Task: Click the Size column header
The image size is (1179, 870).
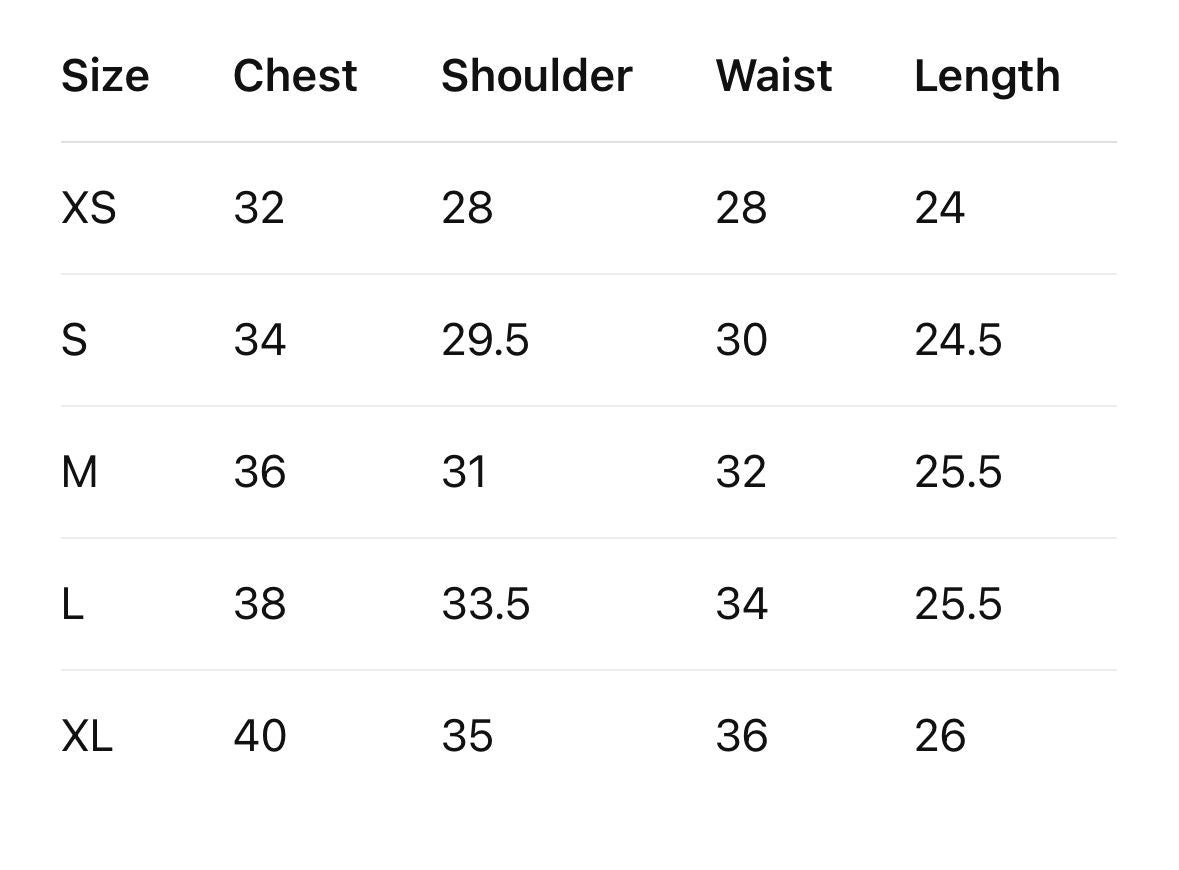Action: (105, 76)
